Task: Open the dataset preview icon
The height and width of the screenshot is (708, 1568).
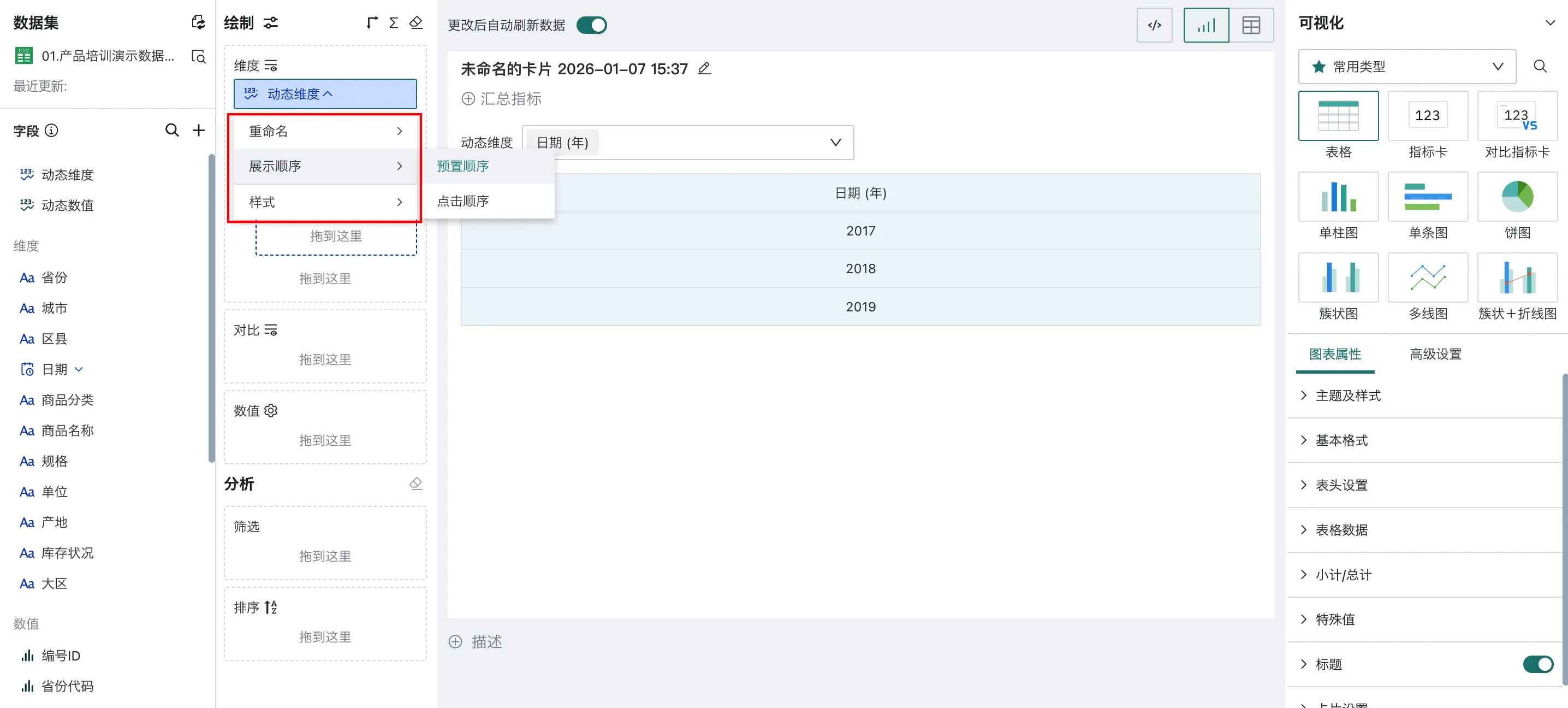Action: (x=198, y=56)
